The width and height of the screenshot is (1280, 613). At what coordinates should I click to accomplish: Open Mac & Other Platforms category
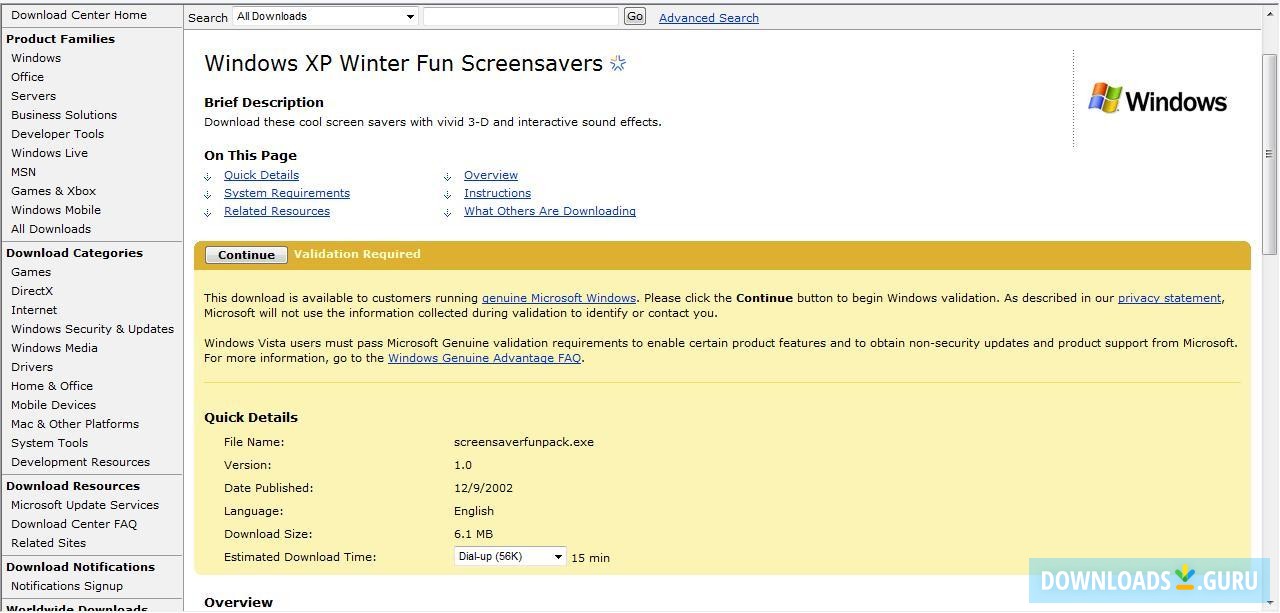(75, 424)
